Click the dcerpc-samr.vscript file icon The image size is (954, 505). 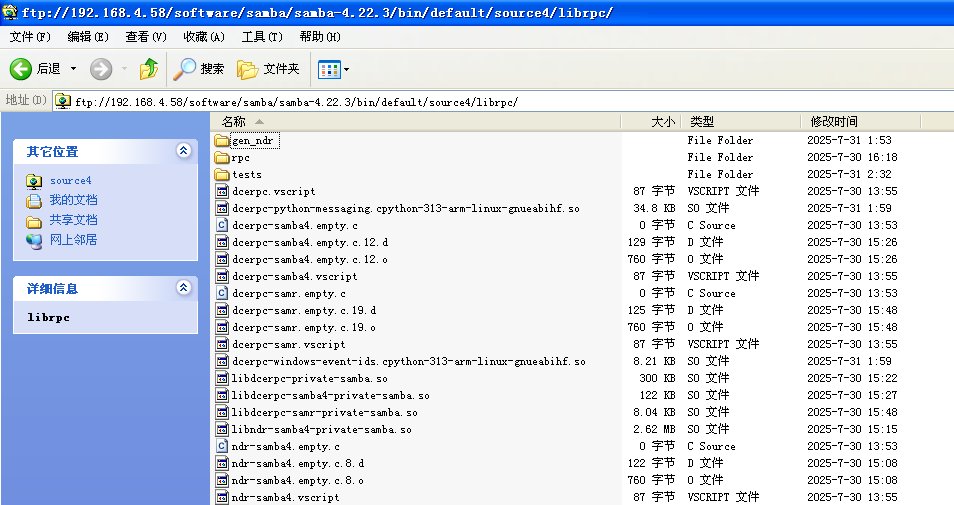[x=222, y=344]
